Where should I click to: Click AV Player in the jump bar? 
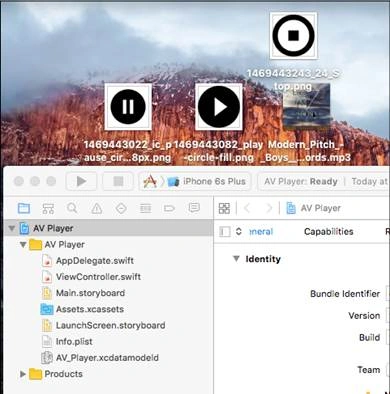pos(314,209)
